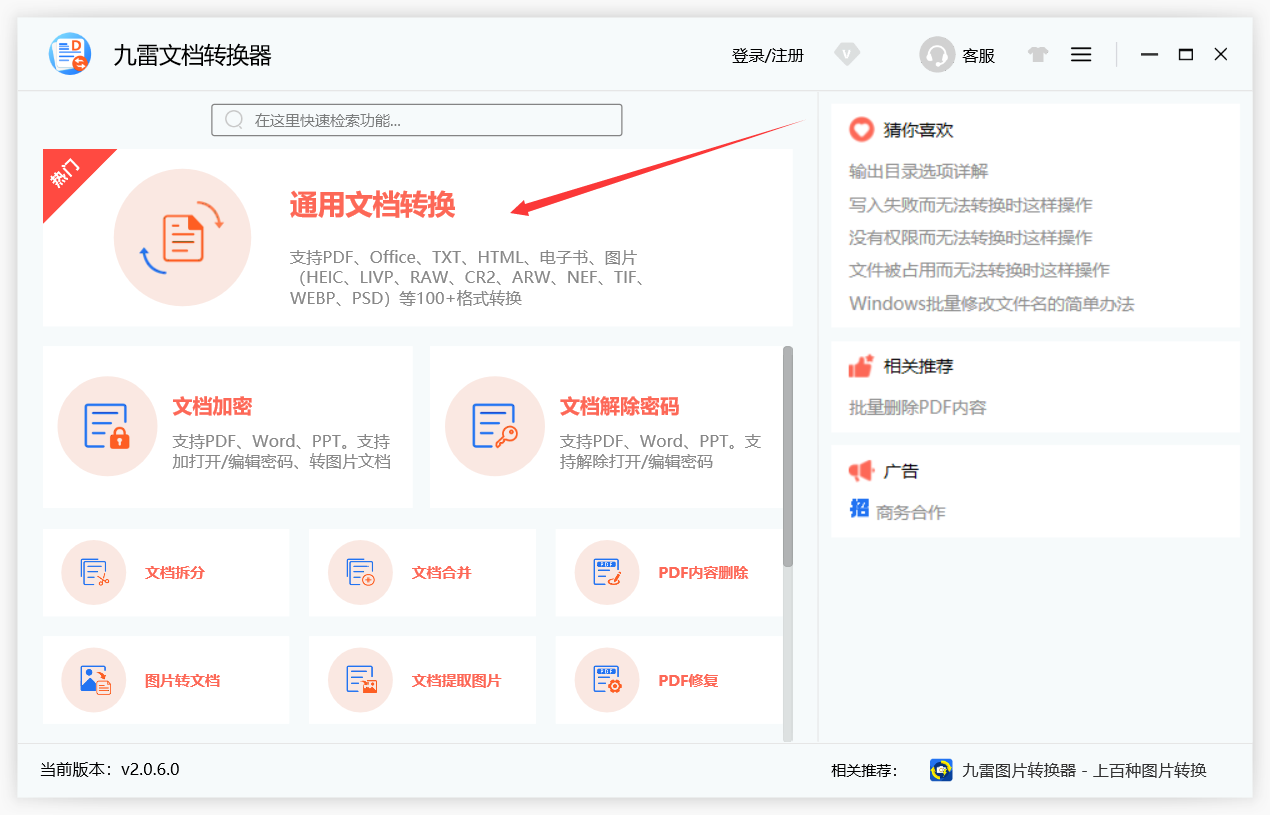
Task: Maximize the application window
Action: [1185, 55]
